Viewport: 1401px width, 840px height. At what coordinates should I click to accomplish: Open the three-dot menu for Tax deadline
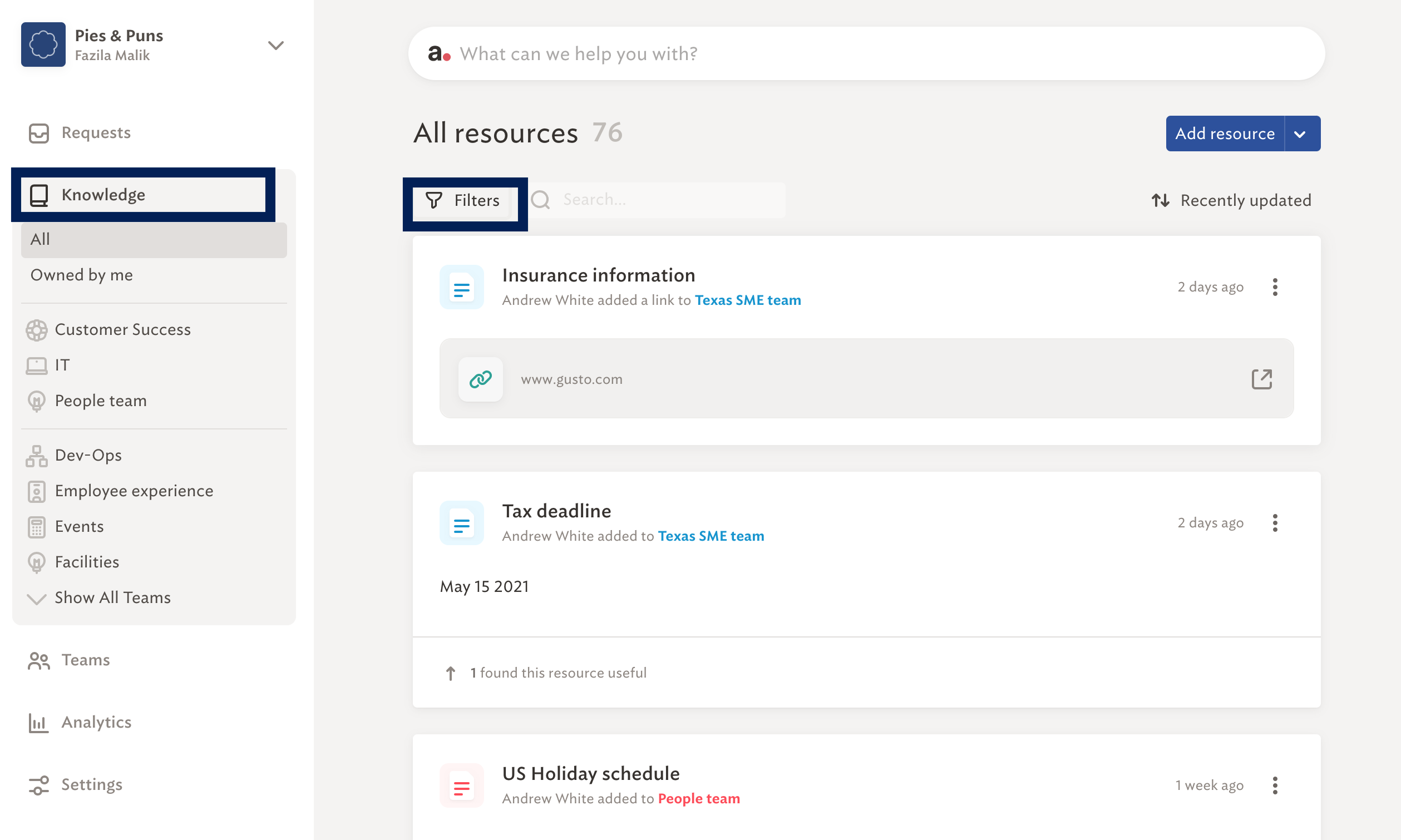click(x=1275, y=522)
